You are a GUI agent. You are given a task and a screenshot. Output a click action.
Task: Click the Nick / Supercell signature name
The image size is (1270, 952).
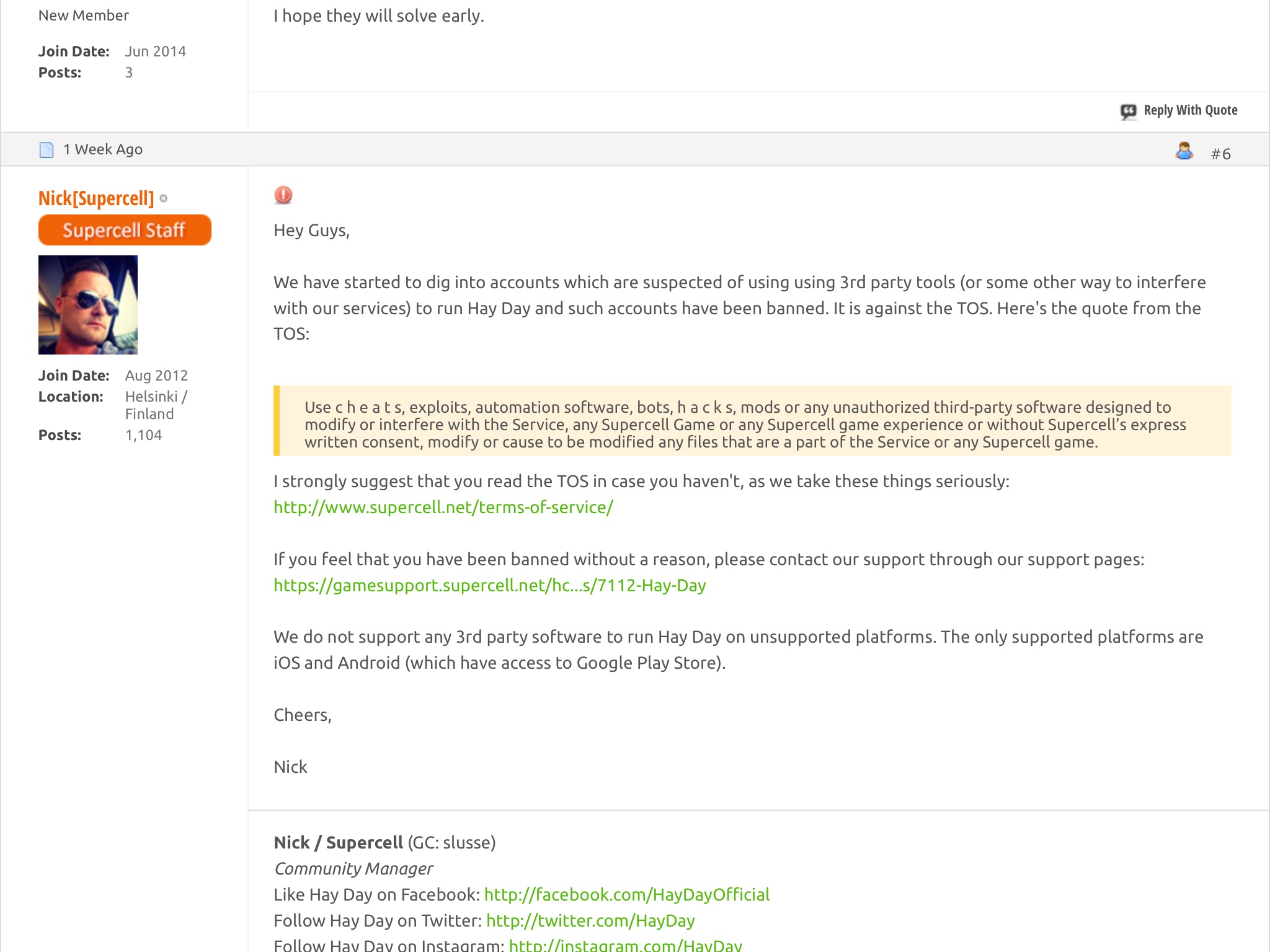(x=339, y=843)
